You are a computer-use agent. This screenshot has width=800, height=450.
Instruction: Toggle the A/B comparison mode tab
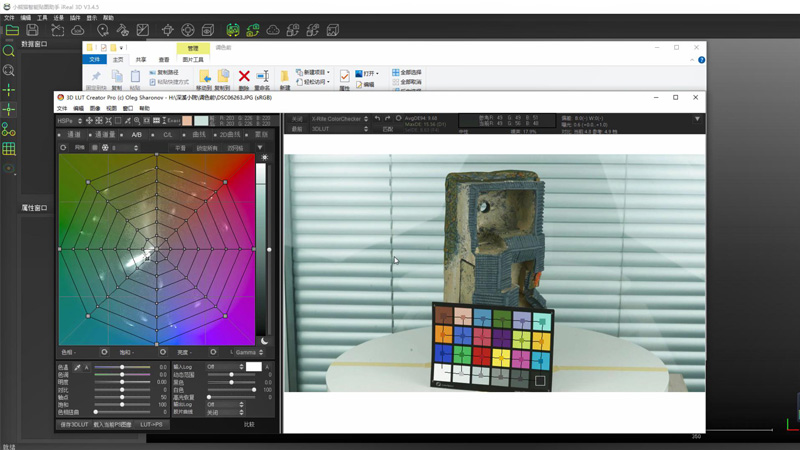[x=136, y=134]
